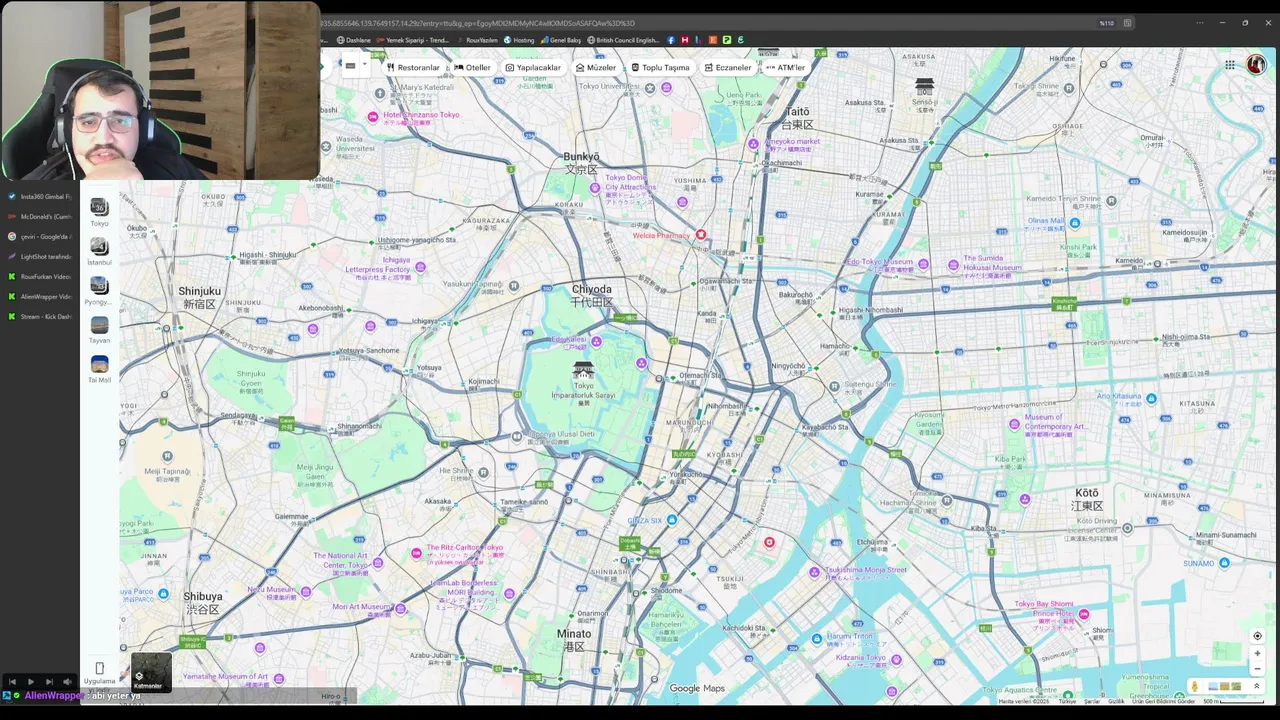Screen dimensions: 1280x720
Task: Open the Dashlane bookmark
Action: (353, 40)
